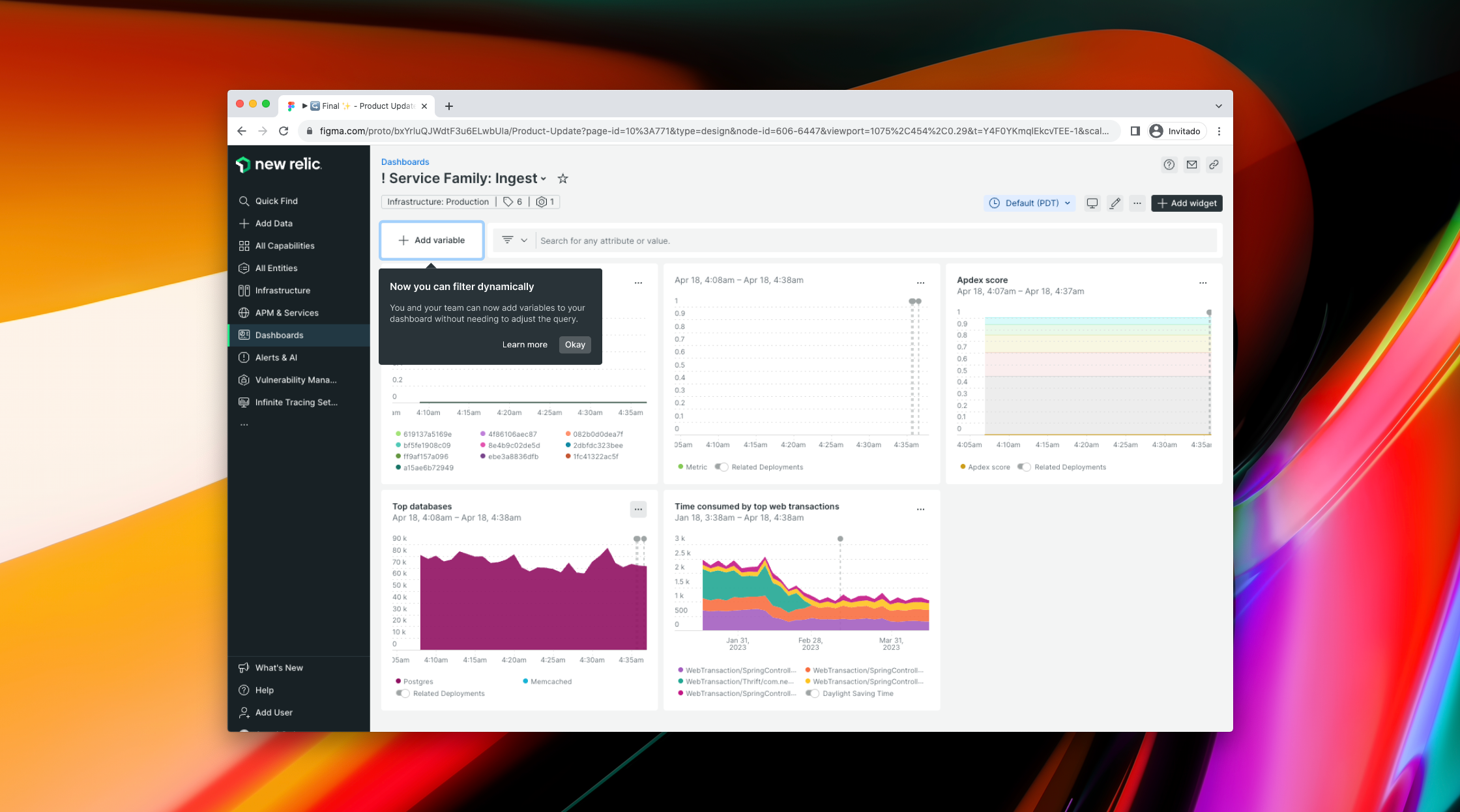This screenshot has width=1460, height=812.
Task: Open tags count 6 badge
Action: point(512,202)
